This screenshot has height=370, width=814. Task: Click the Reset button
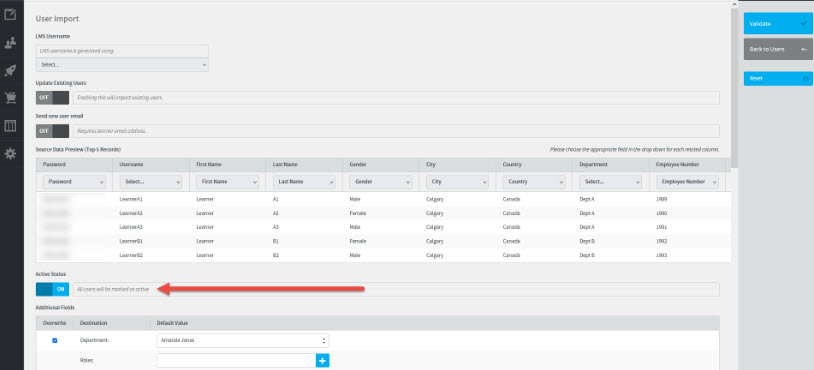pos(778,78)
